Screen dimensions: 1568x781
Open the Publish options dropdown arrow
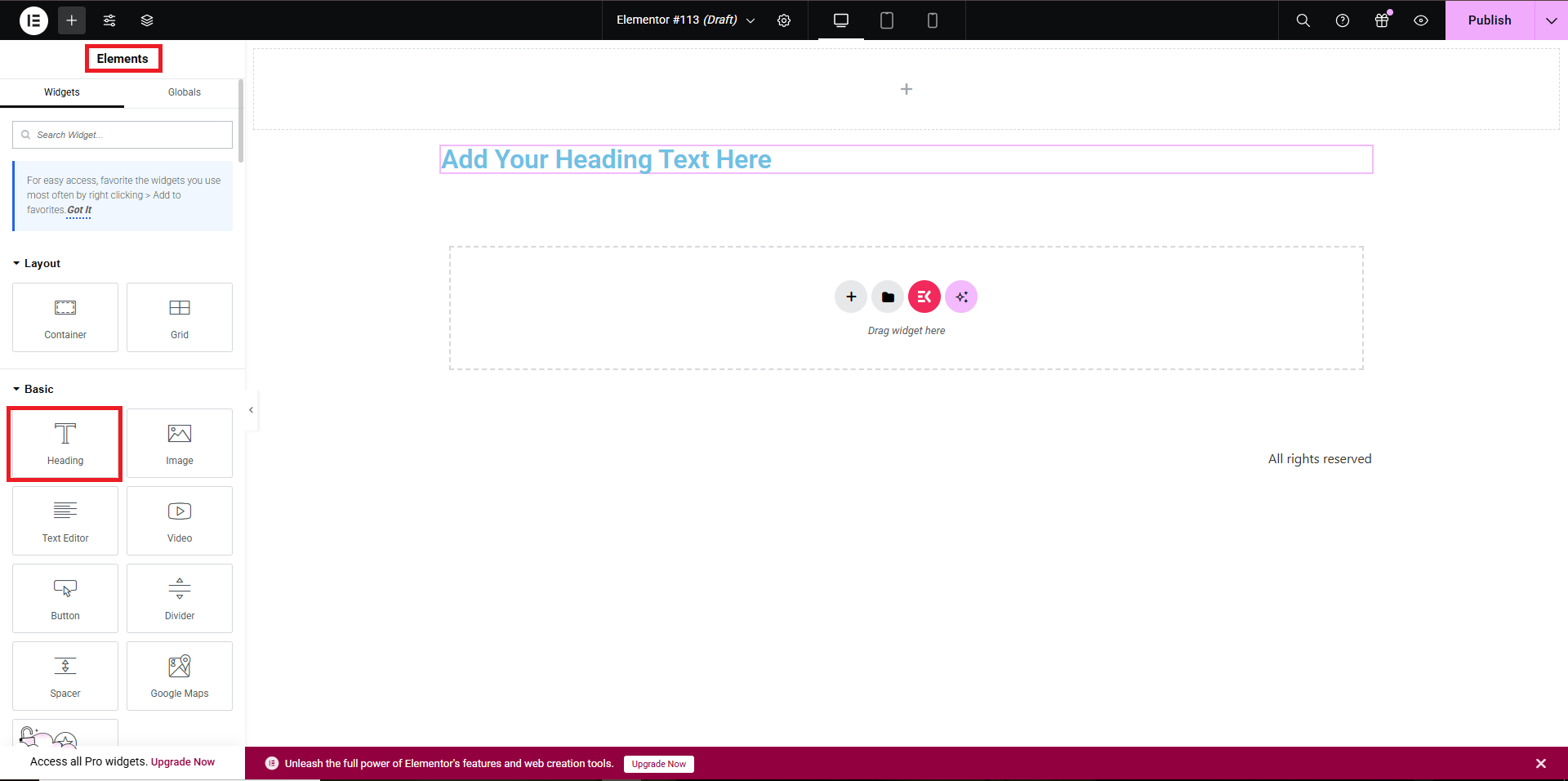coord(1552,20)
